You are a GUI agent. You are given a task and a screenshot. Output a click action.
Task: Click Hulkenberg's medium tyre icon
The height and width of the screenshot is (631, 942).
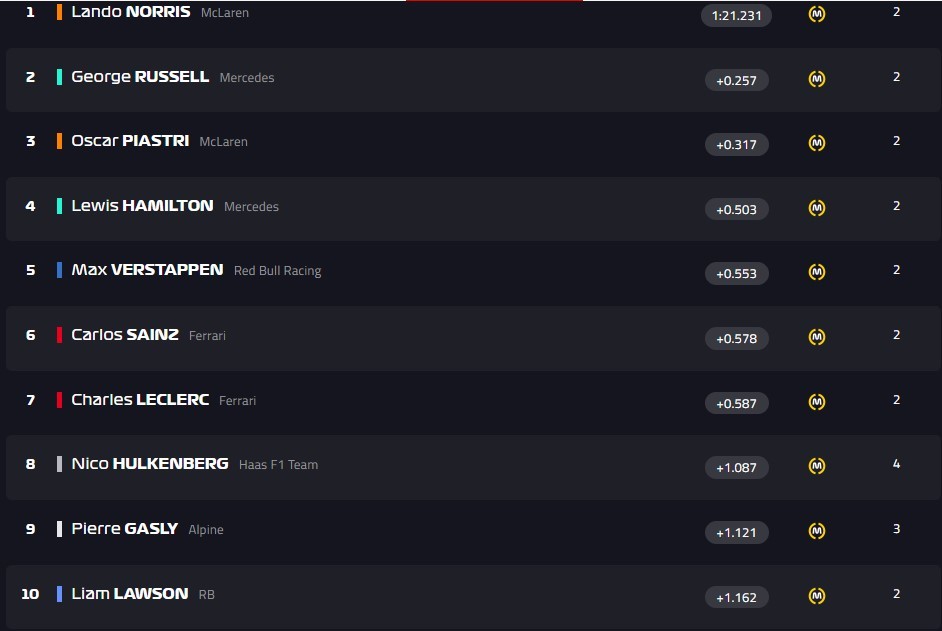tap(817, 466)
